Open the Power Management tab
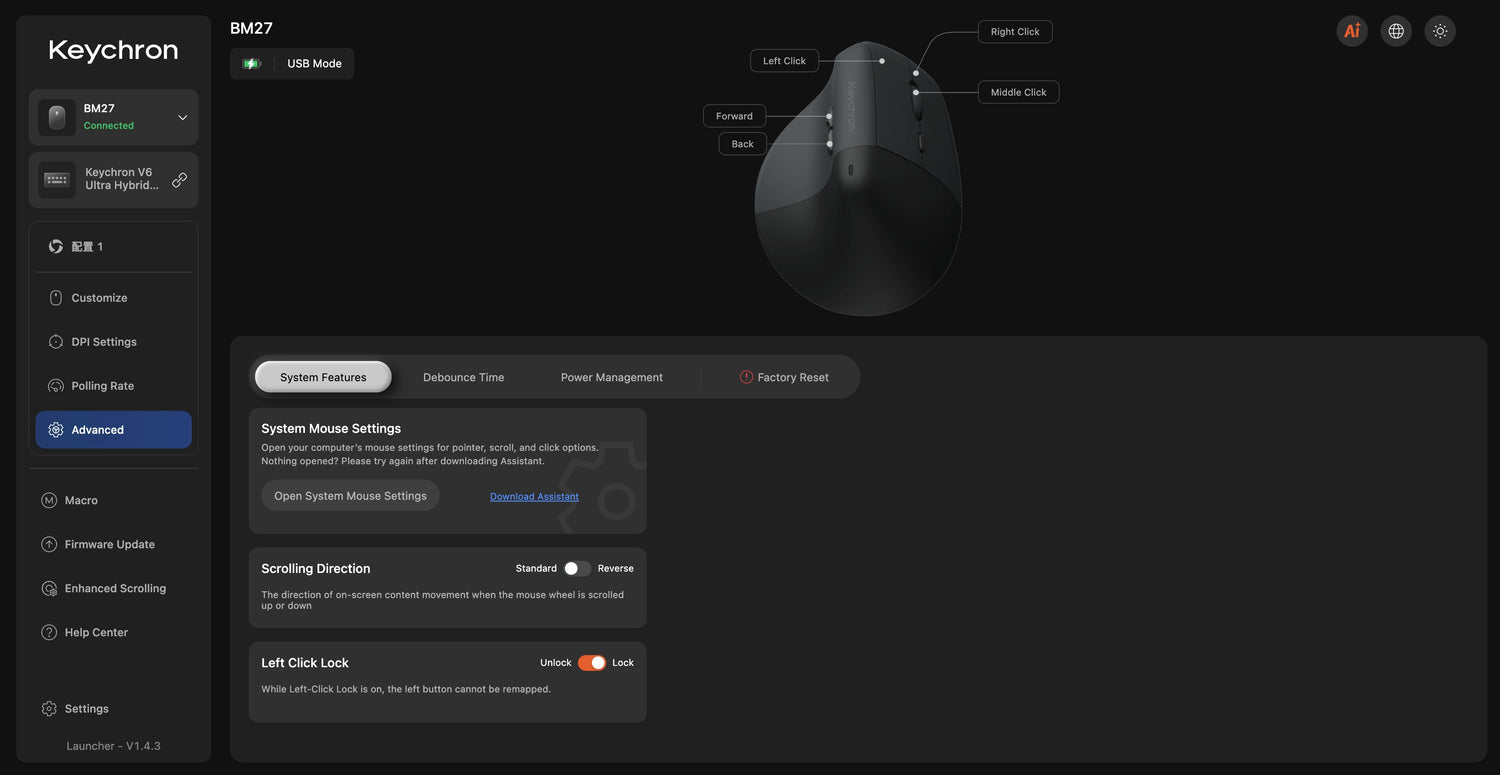The image size is (1500, 775). pyautogui.click(x=612, y=377)
